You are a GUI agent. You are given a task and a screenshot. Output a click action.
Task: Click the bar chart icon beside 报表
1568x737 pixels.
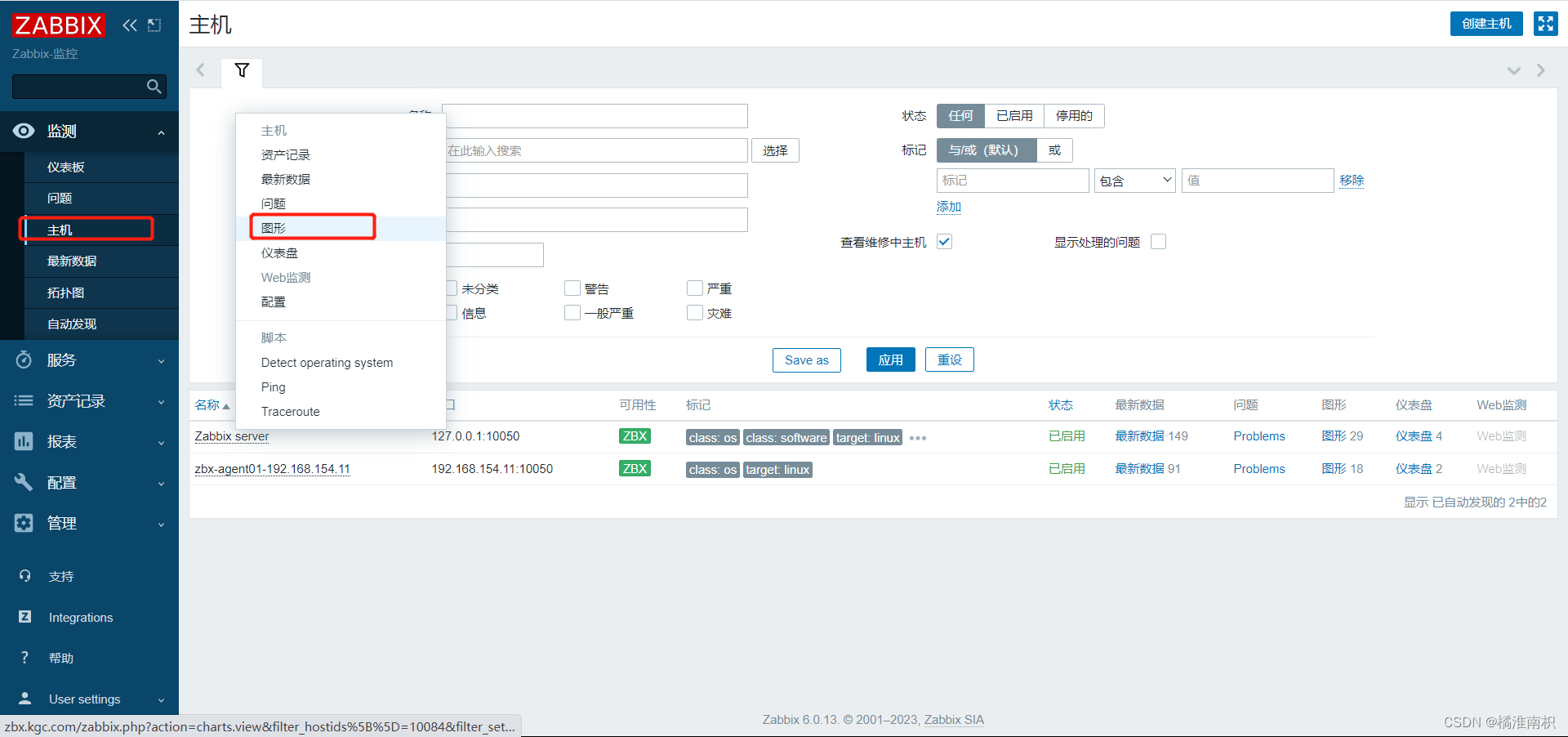tap(24, 441)
